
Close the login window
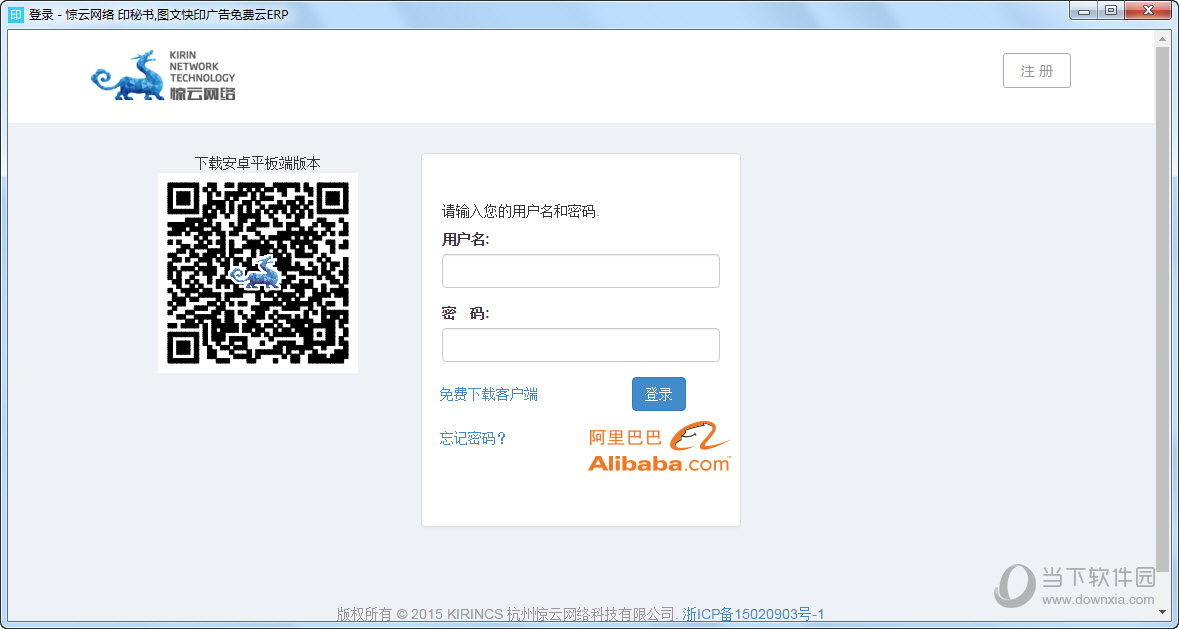pos(1148,11)
